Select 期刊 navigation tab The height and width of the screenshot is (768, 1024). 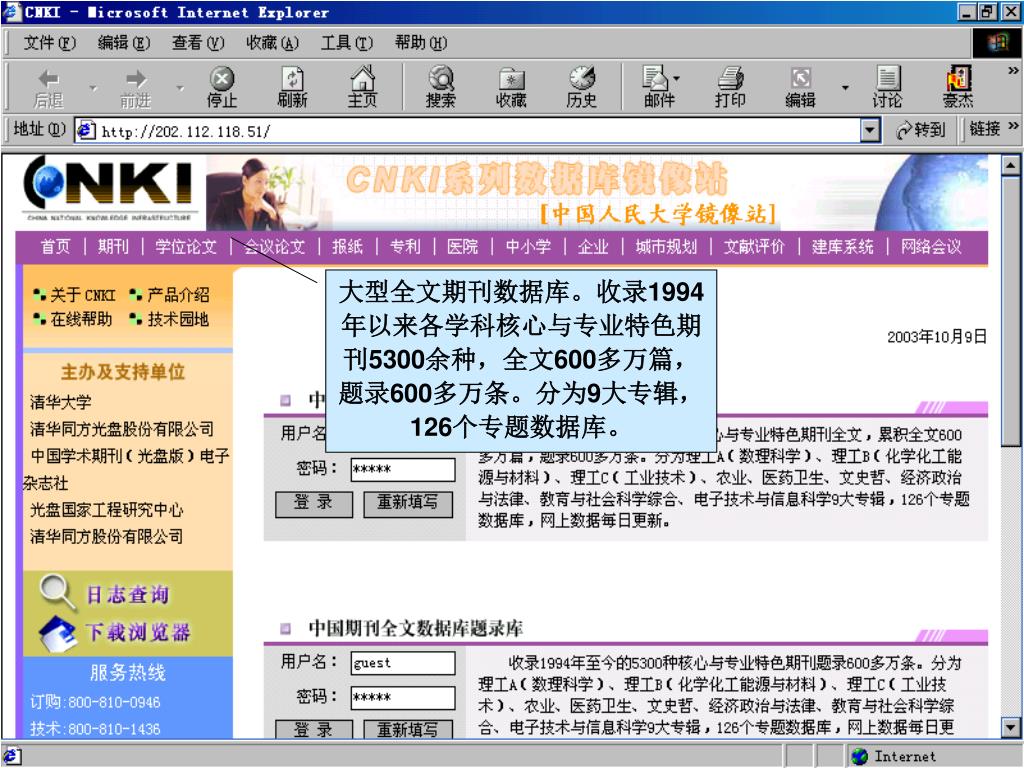(113, 246)
